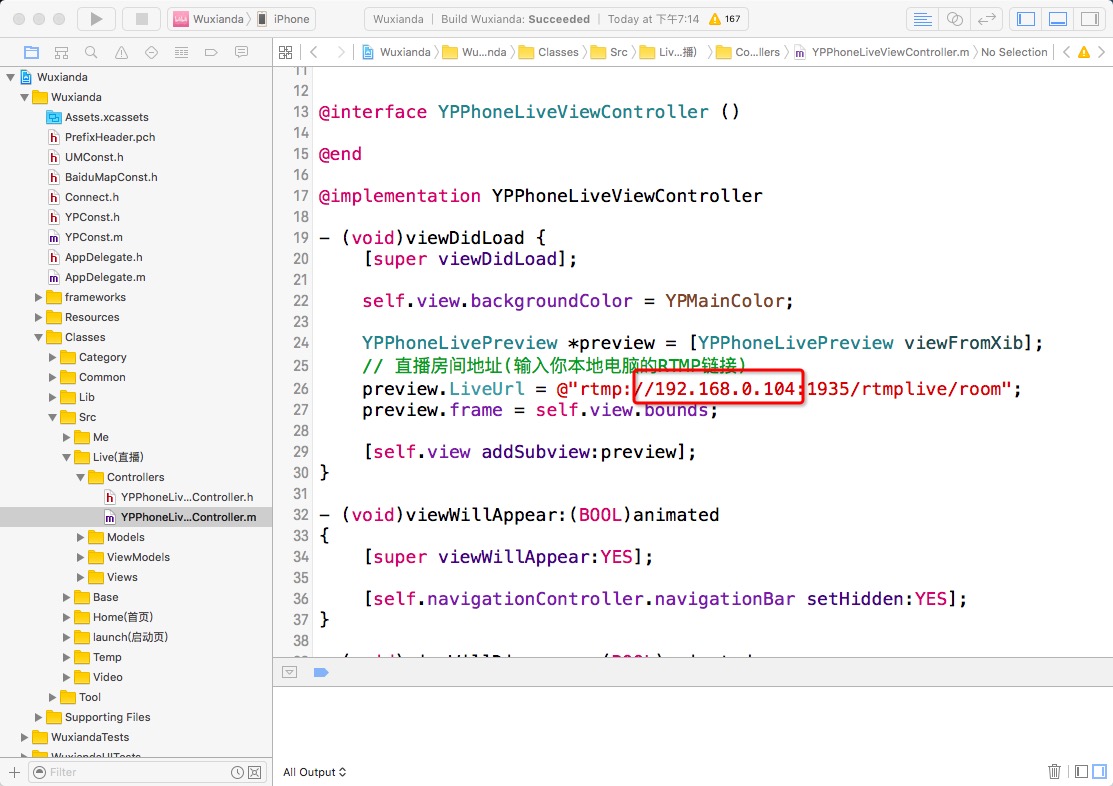Screen dimensions: 1113x786
Task: Switch to the Assistant editor
Action: click(x=955, y=19)
